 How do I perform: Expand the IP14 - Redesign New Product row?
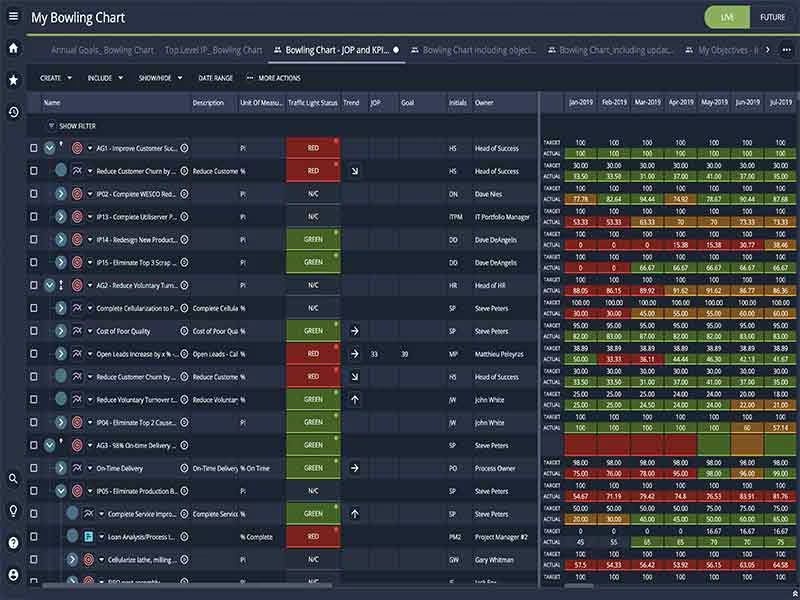tap(61, 239)
